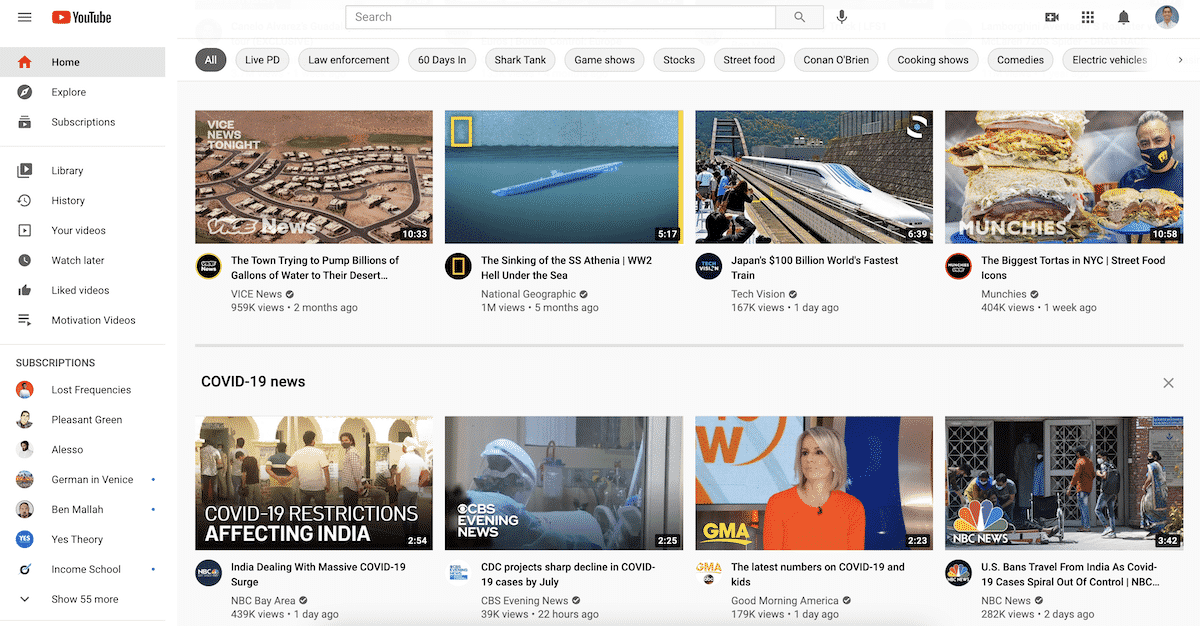This screenshot has height=626, width=1200.
Task: Open the VICE News desert town thumbnail
Action: tap(314, 177)
